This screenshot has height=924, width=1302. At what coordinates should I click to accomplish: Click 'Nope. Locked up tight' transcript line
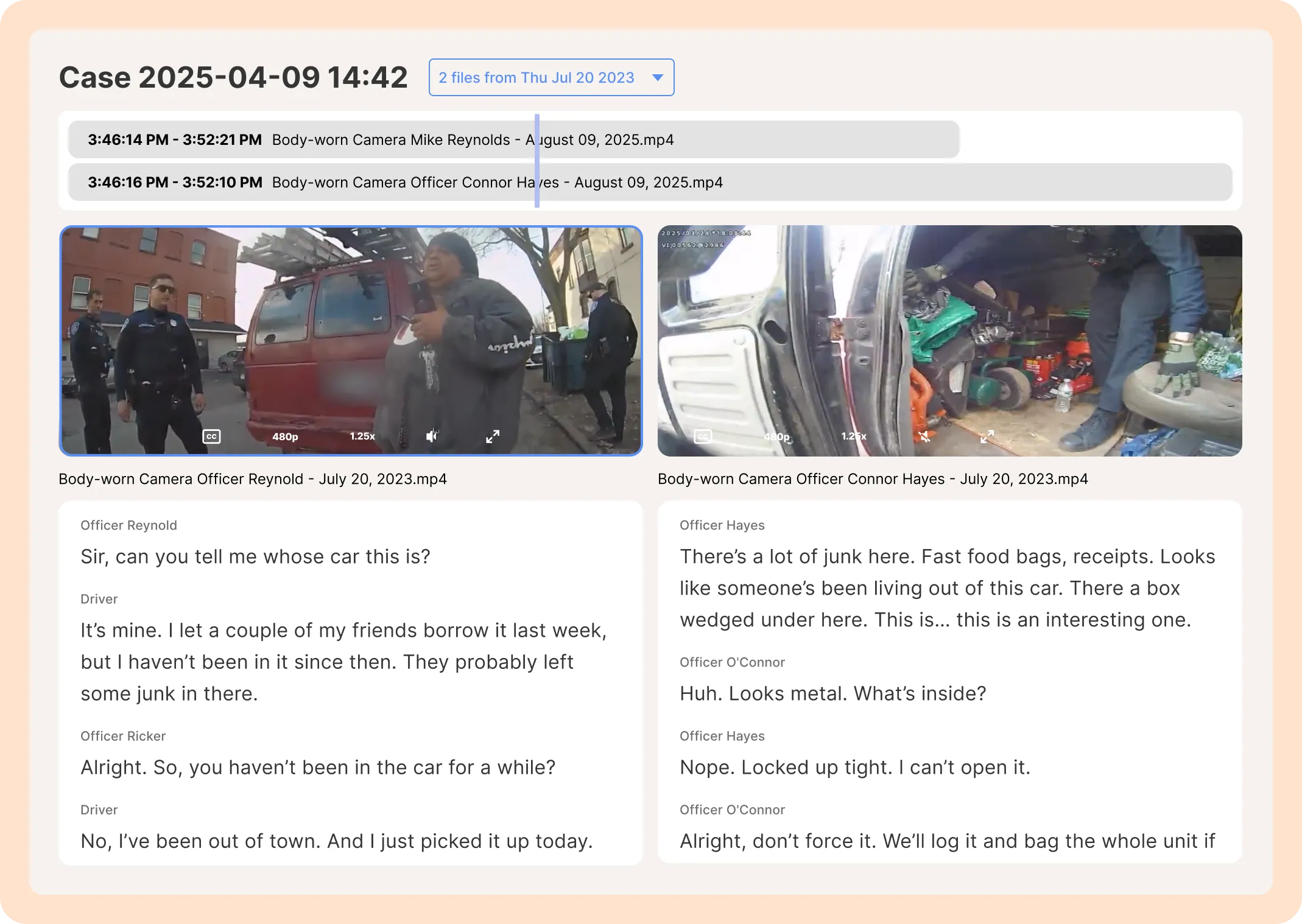coord(855,767)
